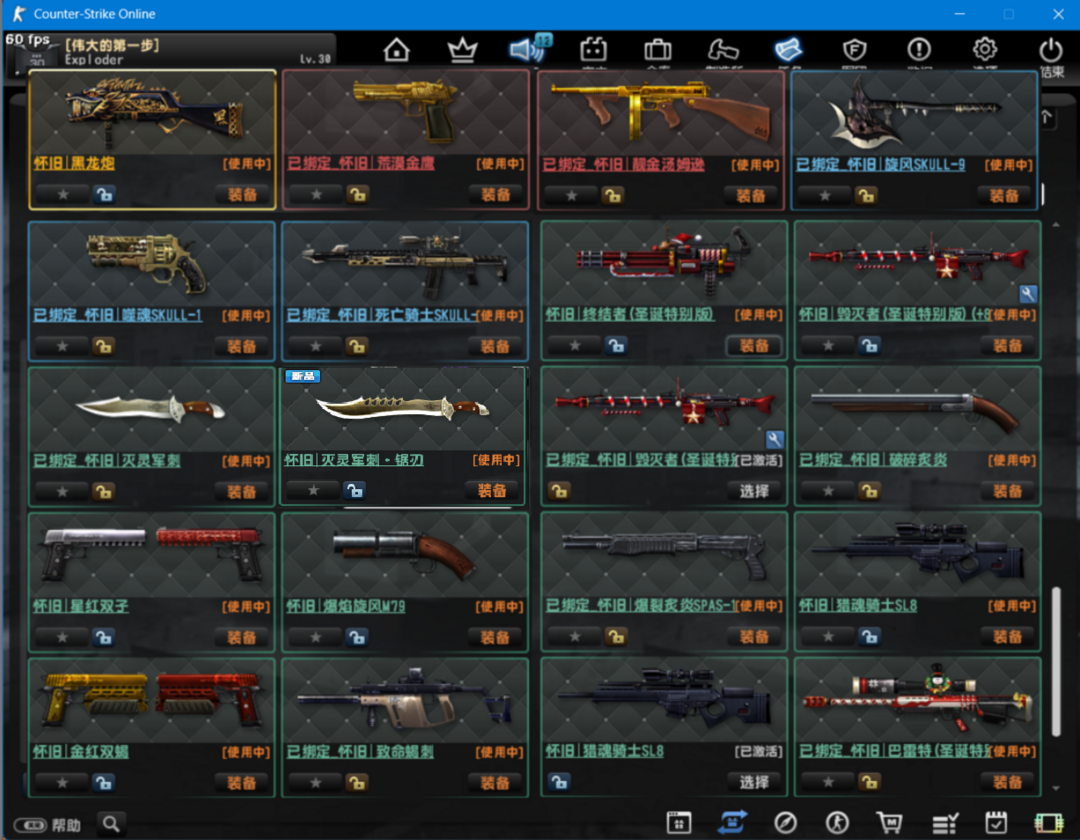Select the 星红双子 dual pistols image
The image size is (1080, 840).
pyautogui.click(x=152, y=556)
